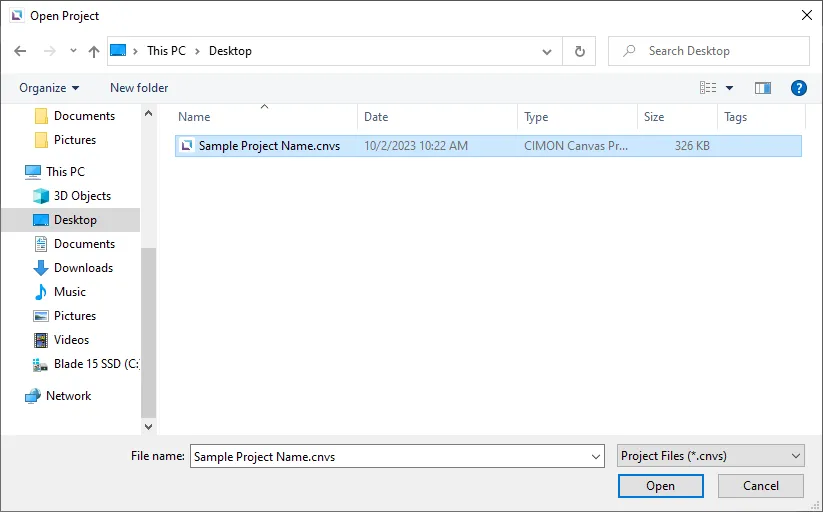Click the Open button
The height and width of the screenshot is (512, 823).
click(660, 486)
